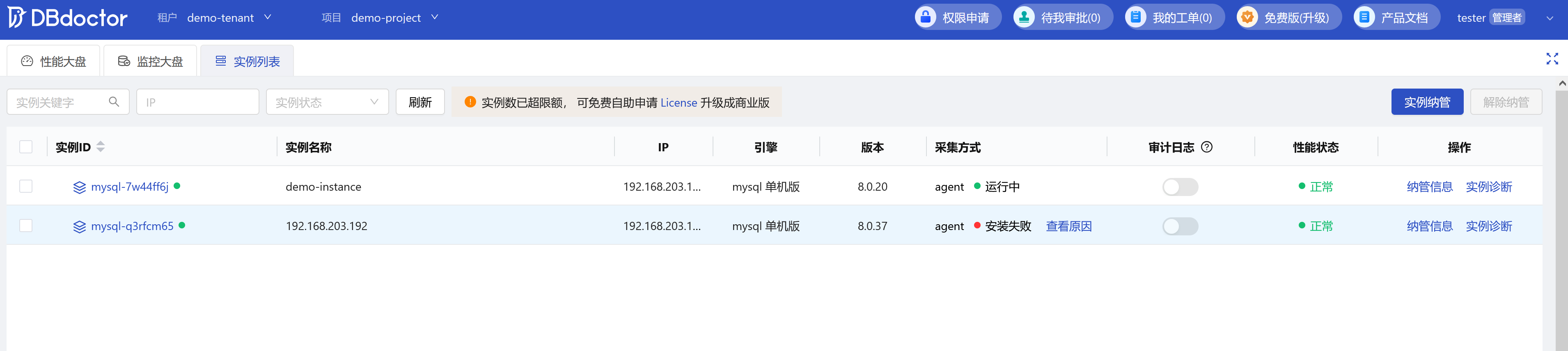Open 纳管信息 for mysql-q3rfcm65
Screen dimensions: 1568x351
point(1430,226)
